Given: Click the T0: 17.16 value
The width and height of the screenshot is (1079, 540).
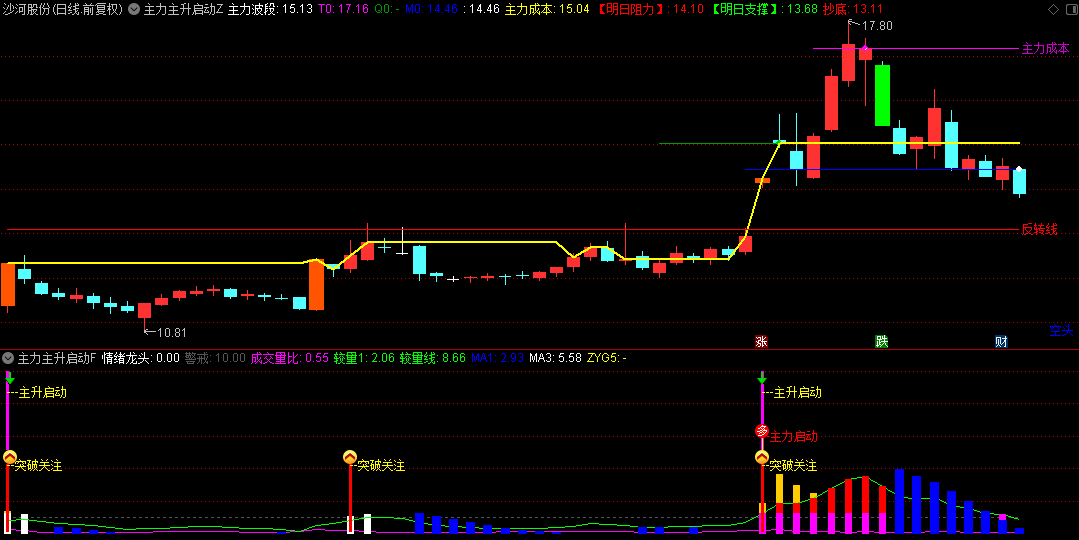Looking at the screenshot, I should [x=343, y=10].
